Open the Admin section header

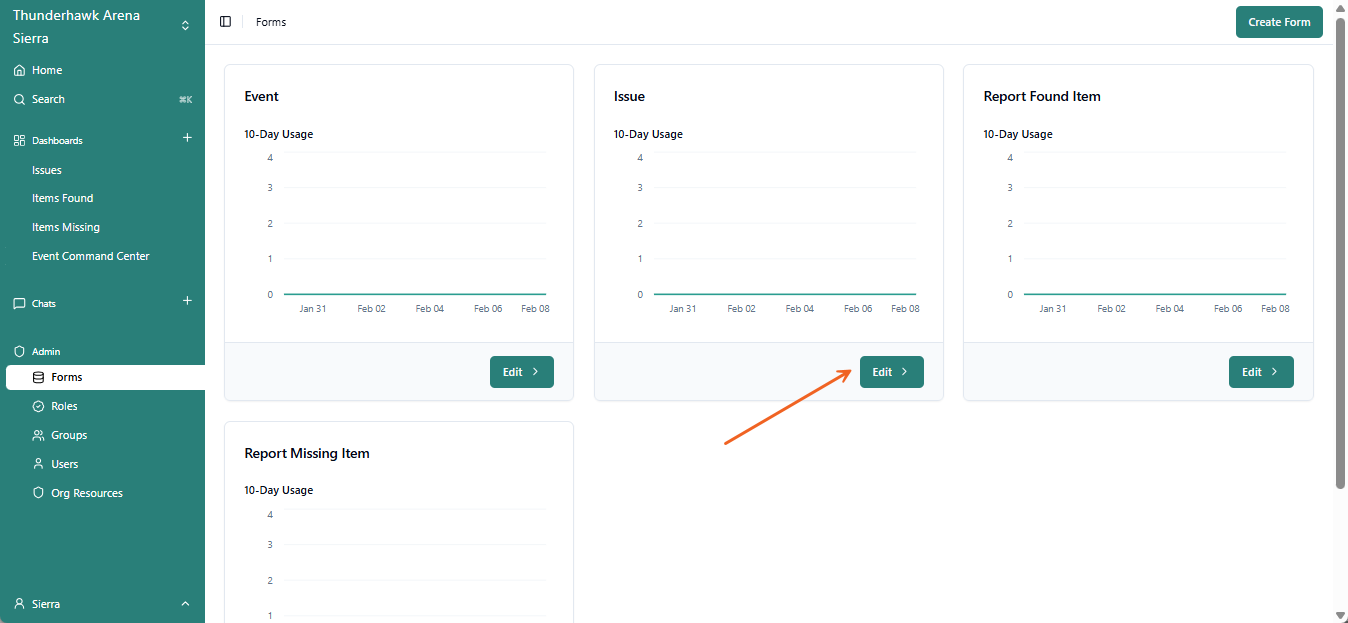pyautogui.click(x=46, y=352)
